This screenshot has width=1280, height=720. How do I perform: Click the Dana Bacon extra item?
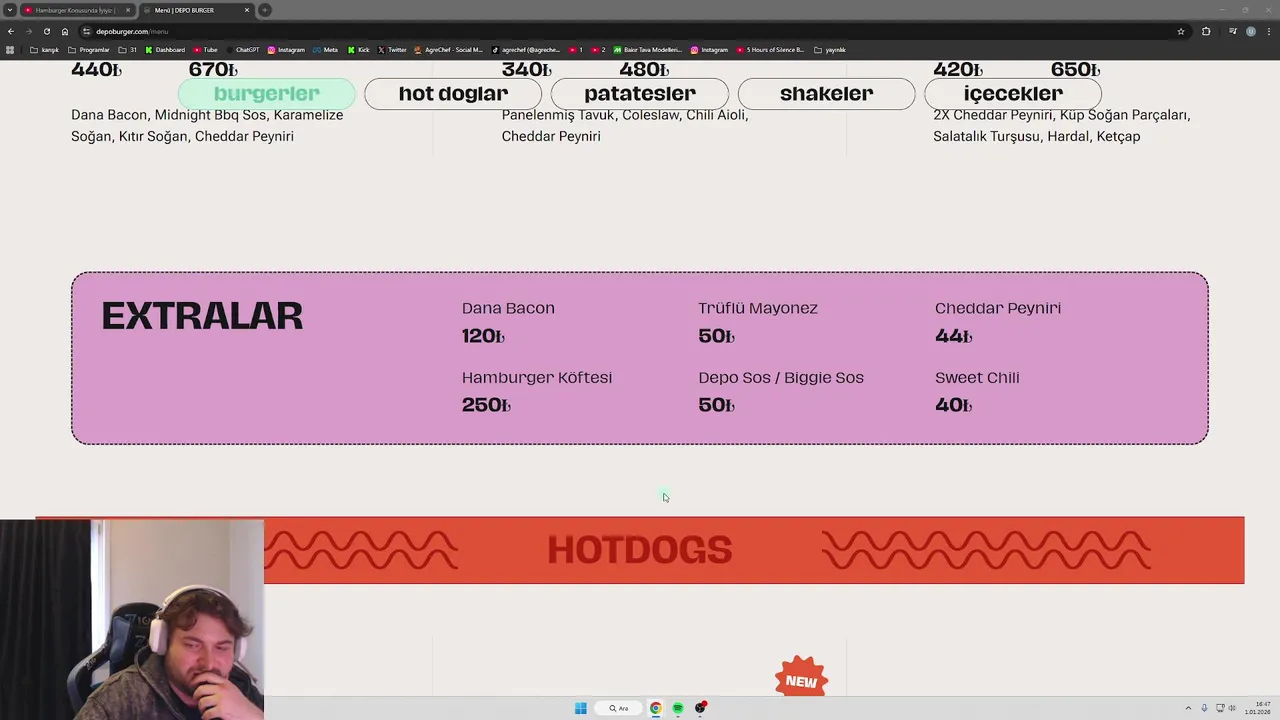coord(508,308)
